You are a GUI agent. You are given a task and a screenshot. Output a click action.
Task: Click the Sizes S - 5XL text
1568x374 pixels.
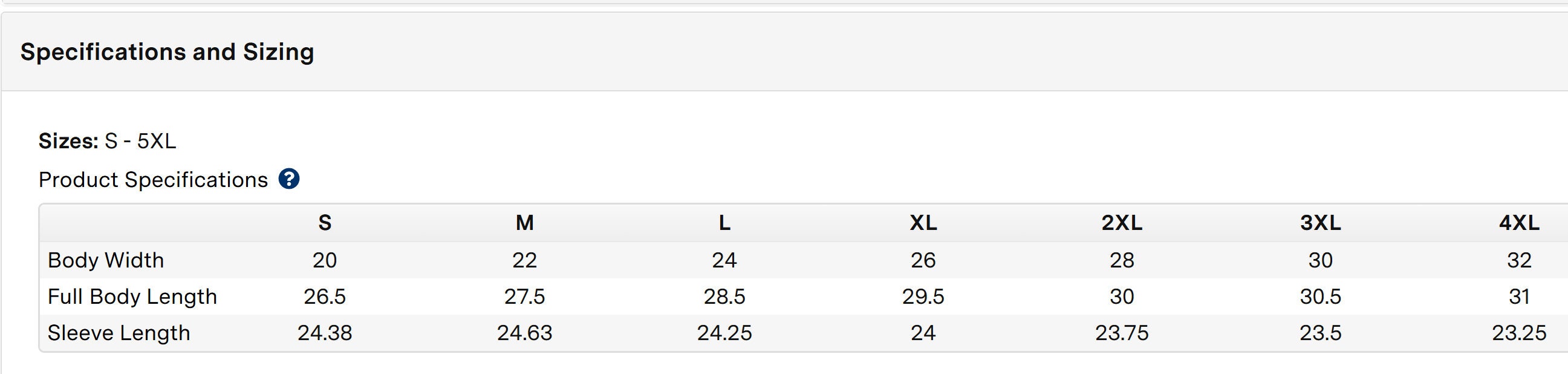(107, 142)
